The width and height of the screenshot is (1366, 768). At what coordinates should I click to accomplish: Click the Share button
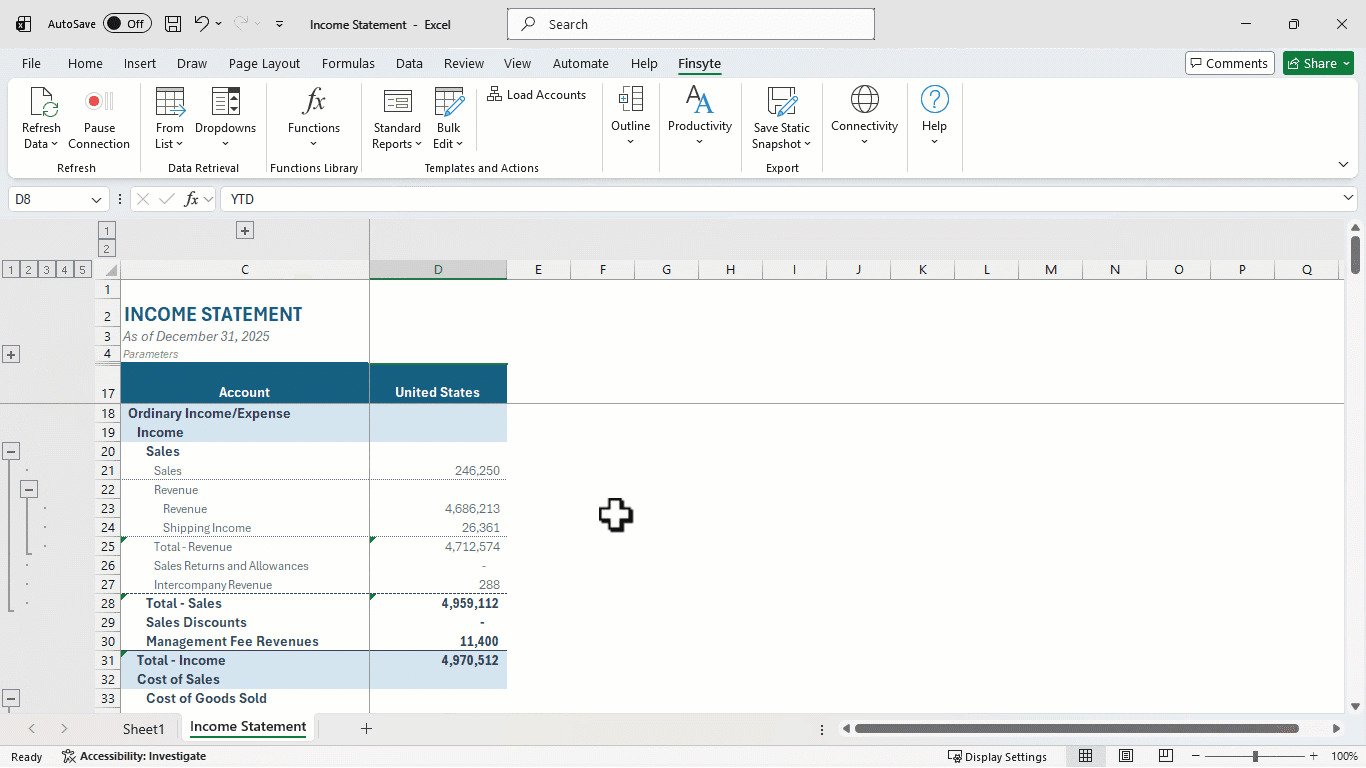(x=1318, y=63)
